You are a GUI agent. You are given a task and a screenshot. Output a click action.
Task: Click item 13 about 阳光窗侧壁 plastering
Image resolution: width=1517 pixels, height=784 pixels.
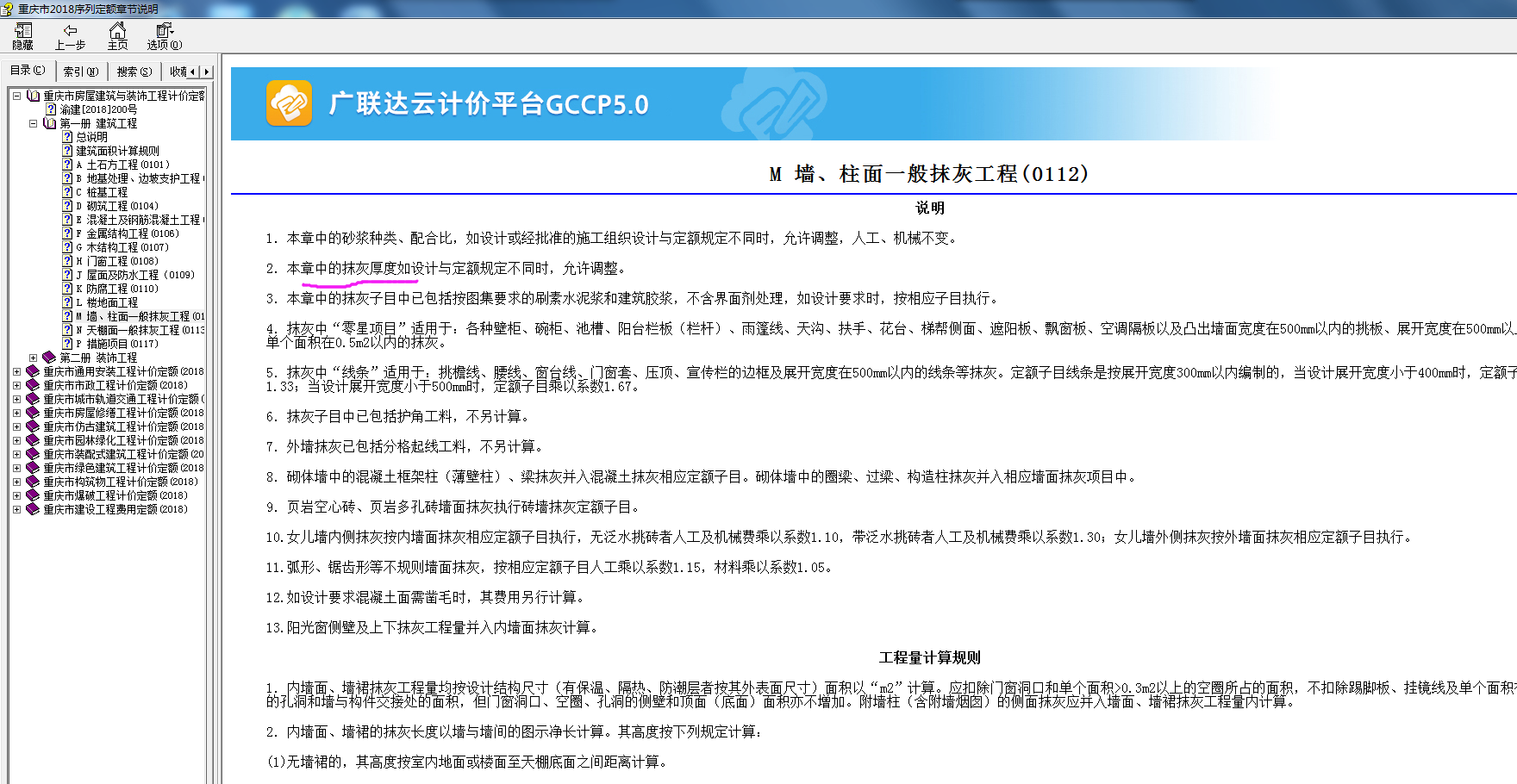(432, 627)
